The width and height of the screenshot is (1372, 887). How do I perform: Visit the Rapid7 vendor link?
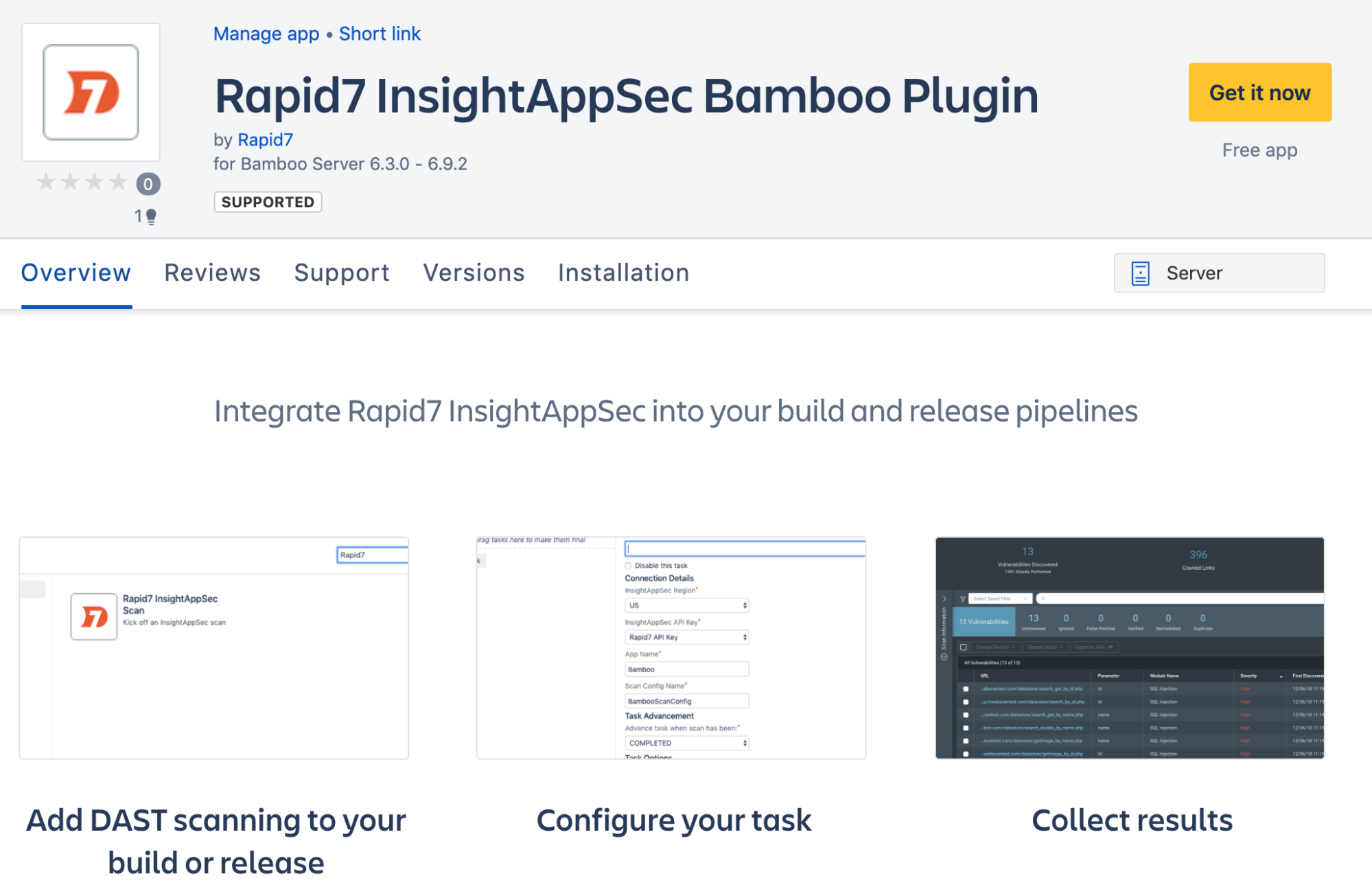(x=265, y=140)
